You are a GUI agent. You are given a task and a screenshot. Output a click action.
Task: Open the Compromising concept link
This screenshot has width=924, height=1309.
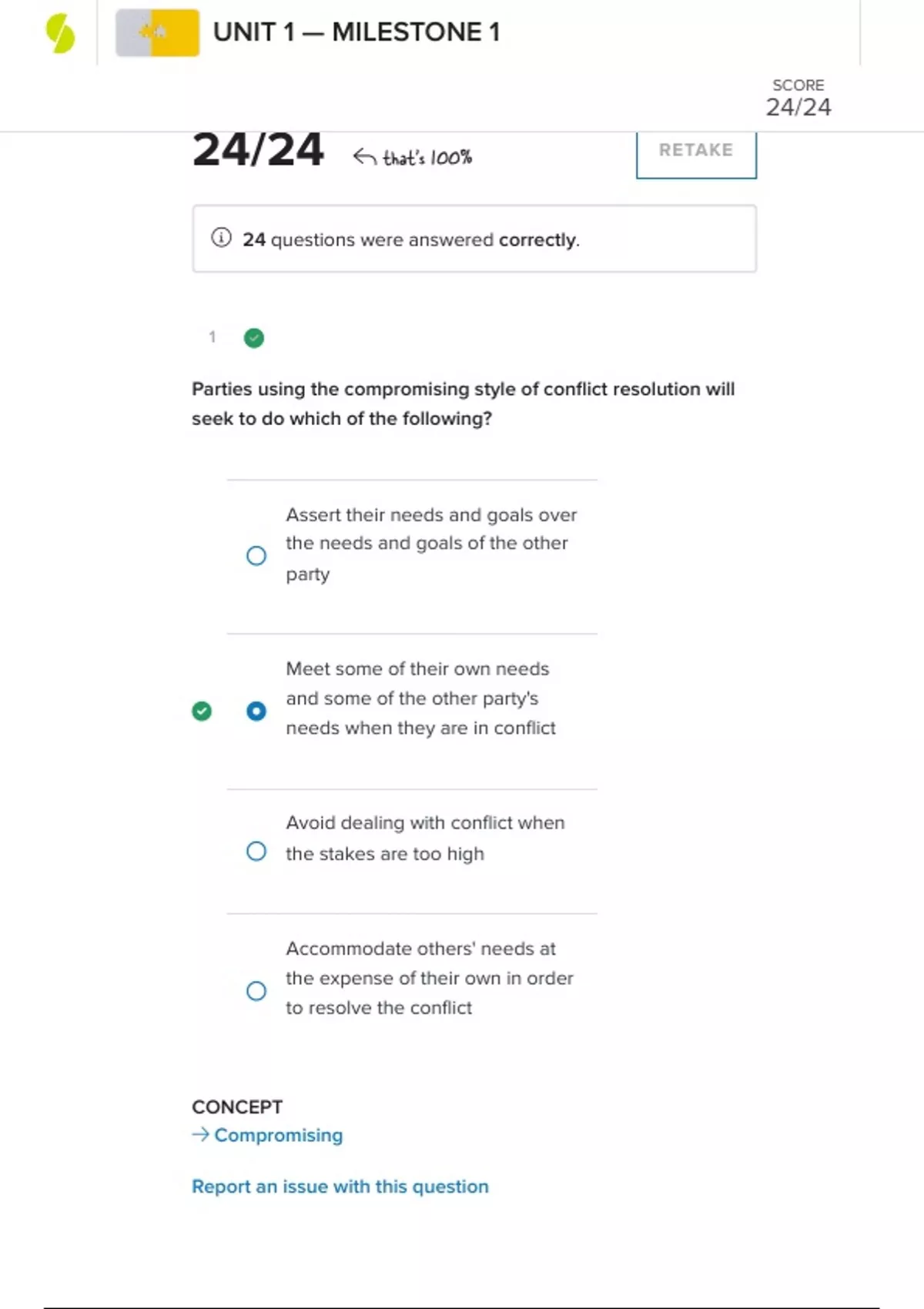coord(278,1135)
